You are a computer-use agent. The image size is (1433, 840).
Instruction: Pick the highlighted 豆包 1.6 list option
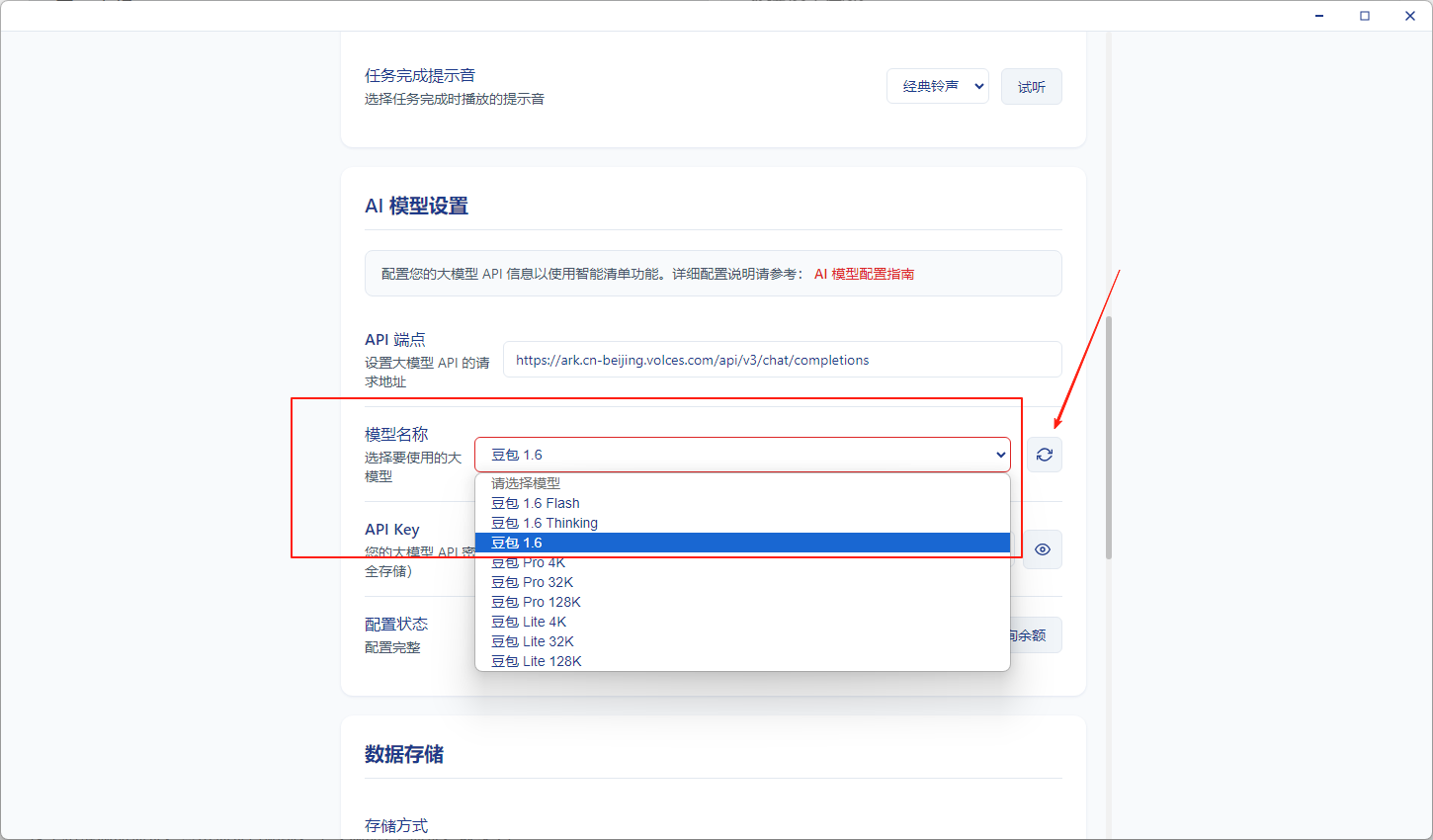[x=743, y=543]
